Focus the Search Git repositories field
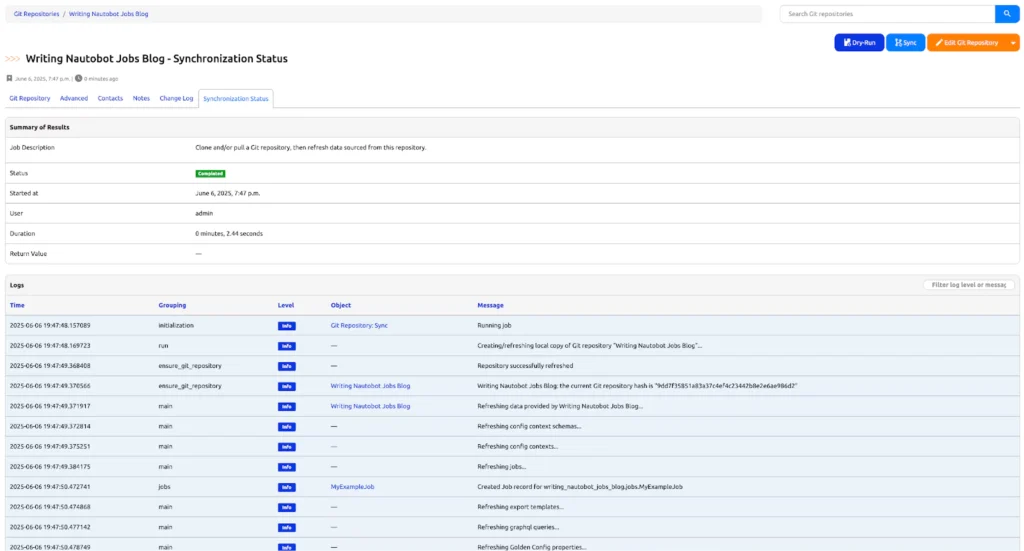The height and width of the screenshot is (551, 1024). pyautogui.click(x=887, y=14)
